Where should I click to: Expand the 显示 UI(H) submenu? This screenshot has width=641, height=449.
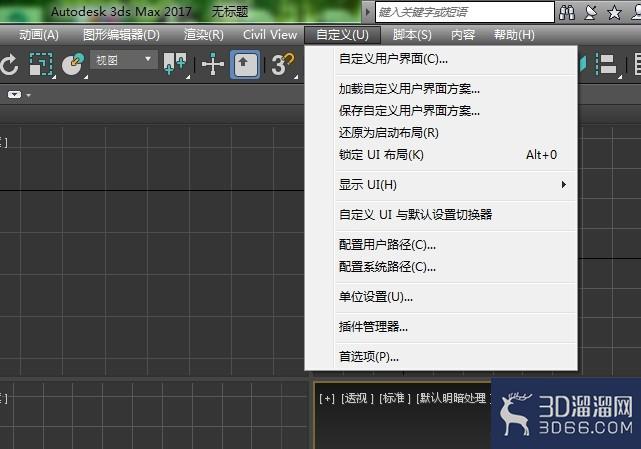pyautogui.click(x=441, y=185)
